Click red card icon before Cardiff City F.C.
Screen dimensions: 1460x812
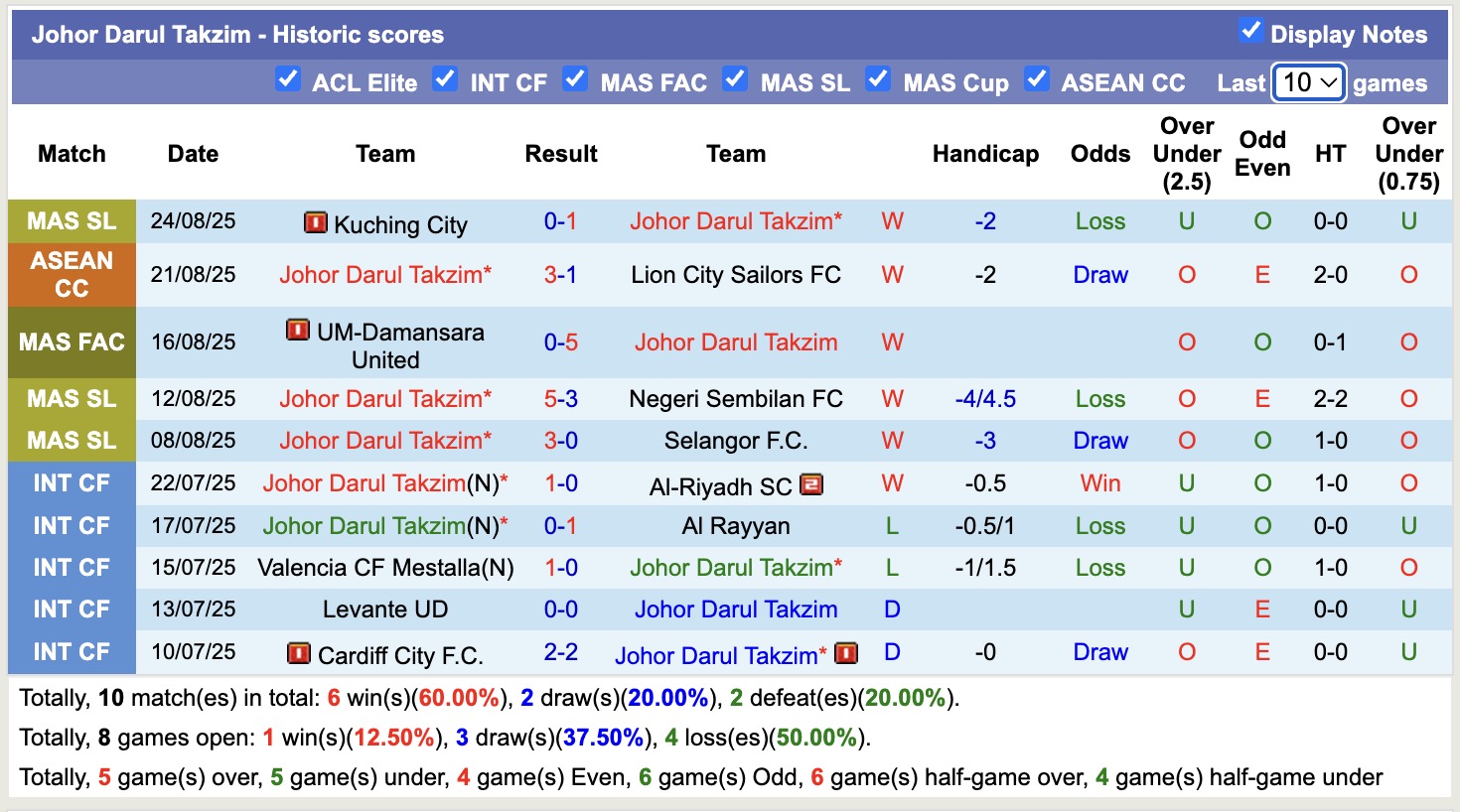click(298, 654)
